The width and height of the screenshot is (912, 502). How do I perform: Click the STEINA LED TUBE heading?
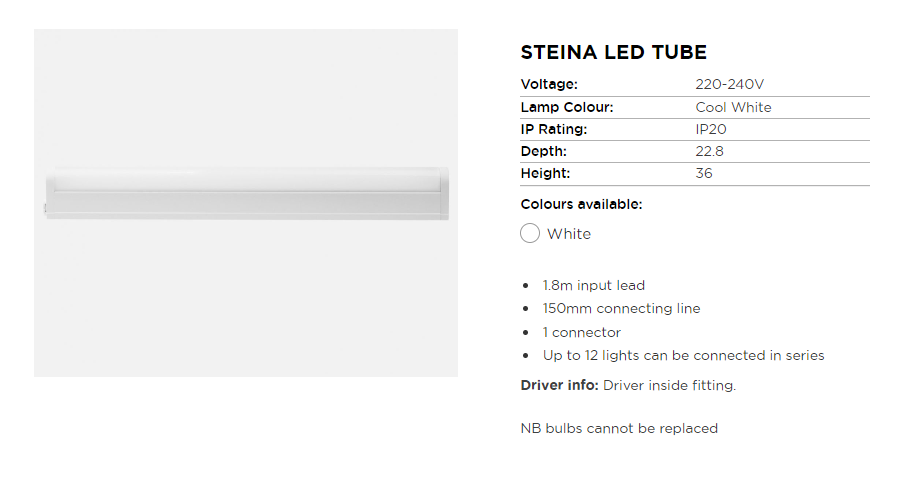[613, 53]
